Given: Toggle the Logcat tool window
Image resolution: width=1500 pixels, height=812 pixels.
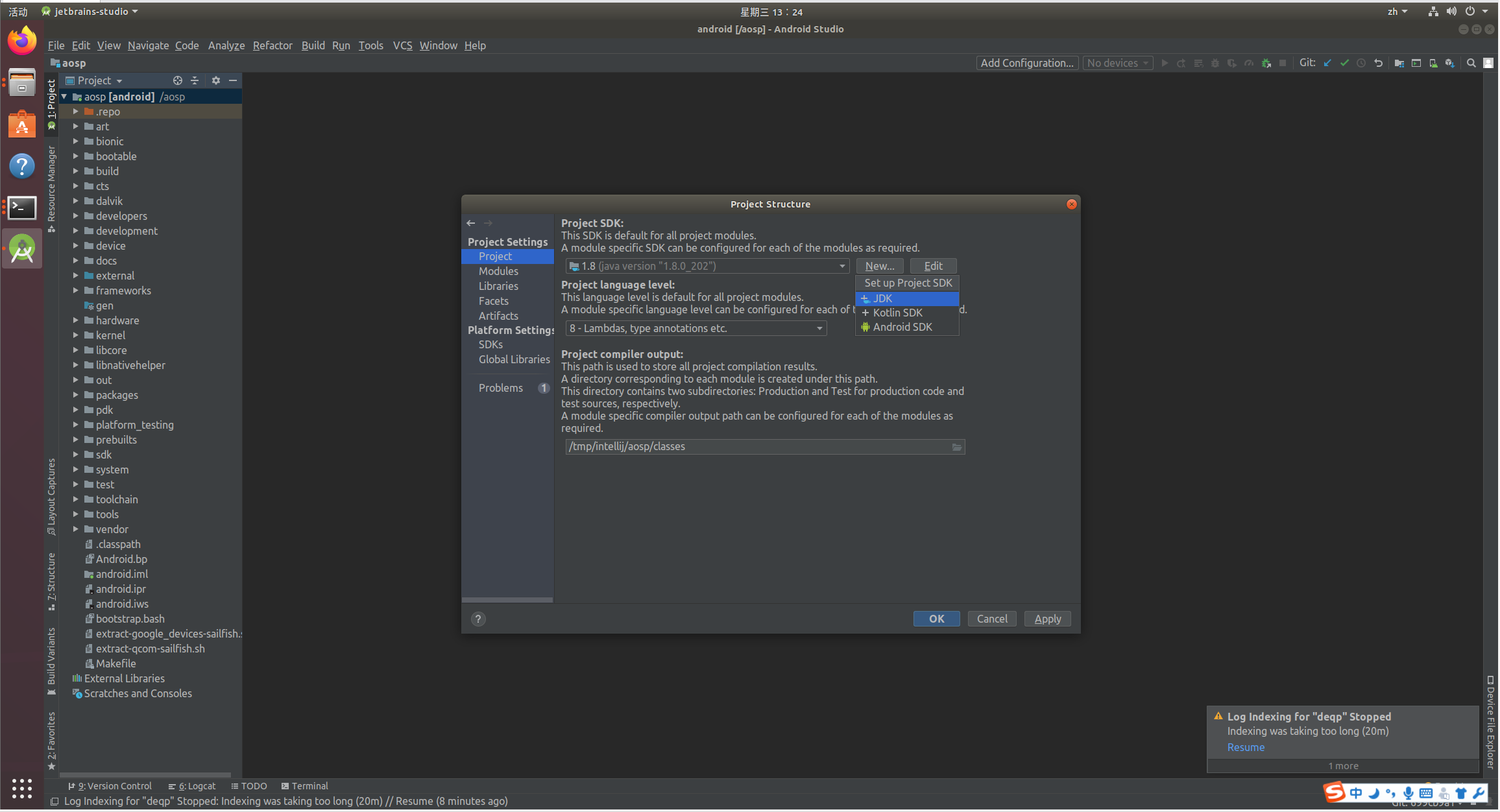Looking at the screenshot, I should coord(192,785).
